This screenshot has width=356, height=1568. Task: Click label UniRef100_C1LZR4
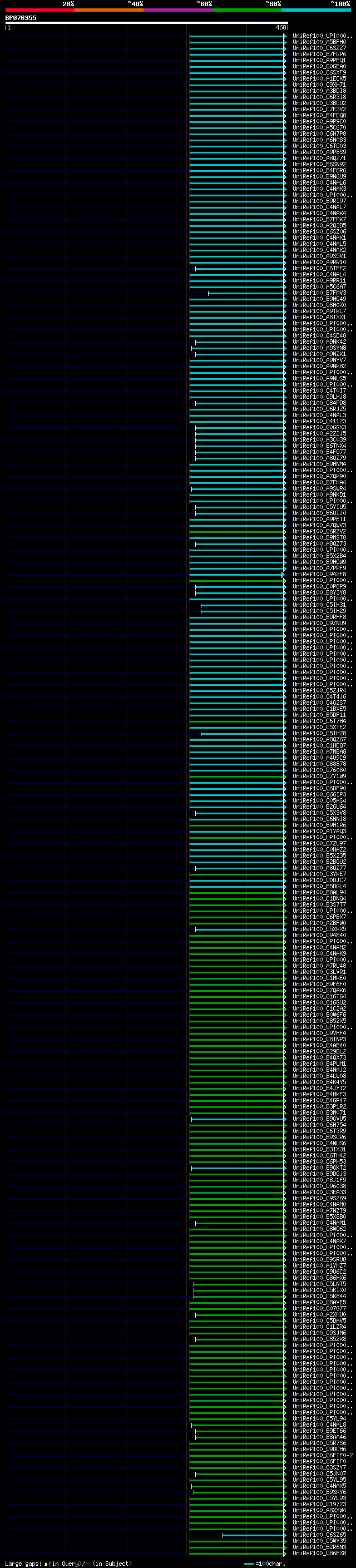tap(319, 1327)
